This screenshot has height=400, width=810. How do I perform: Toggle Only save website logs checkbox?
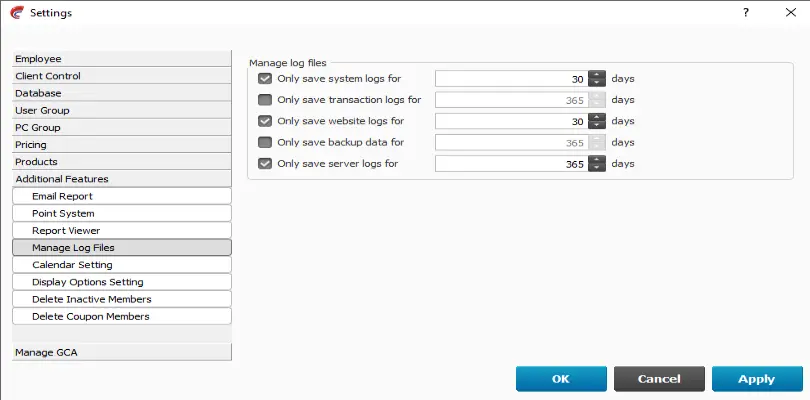point(265,121)
